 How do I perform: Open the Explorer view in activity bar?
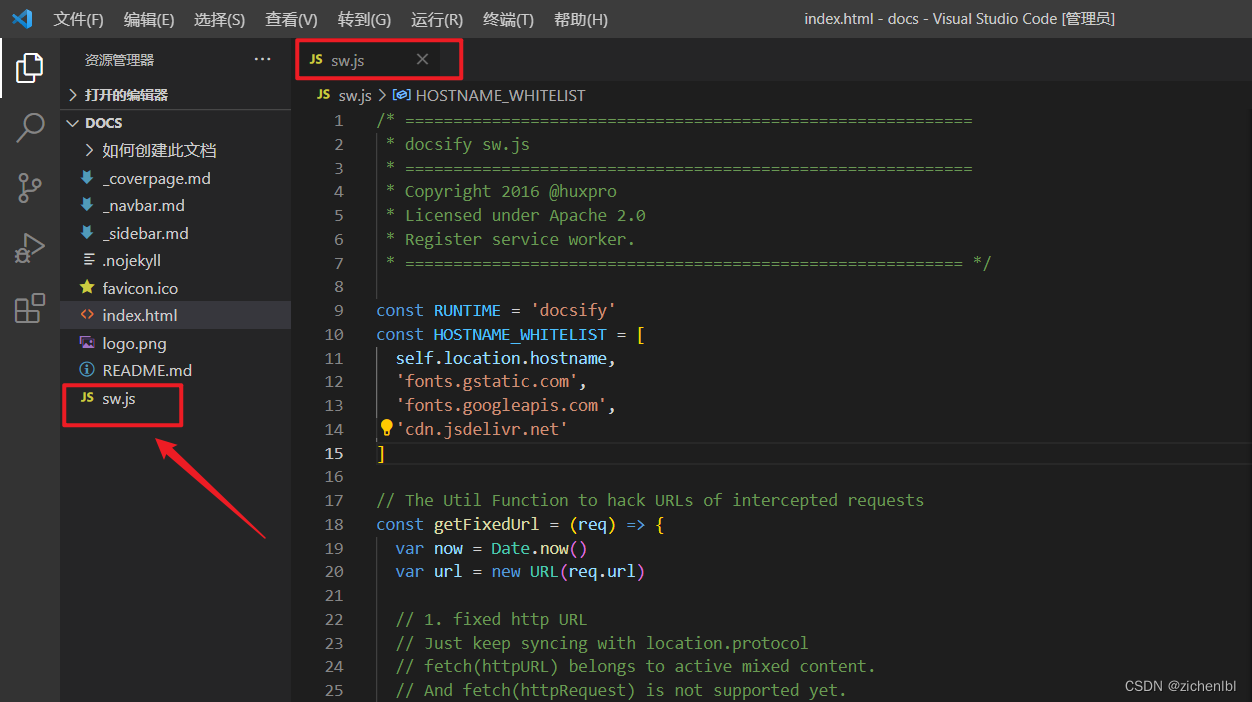tap(30, 68)
